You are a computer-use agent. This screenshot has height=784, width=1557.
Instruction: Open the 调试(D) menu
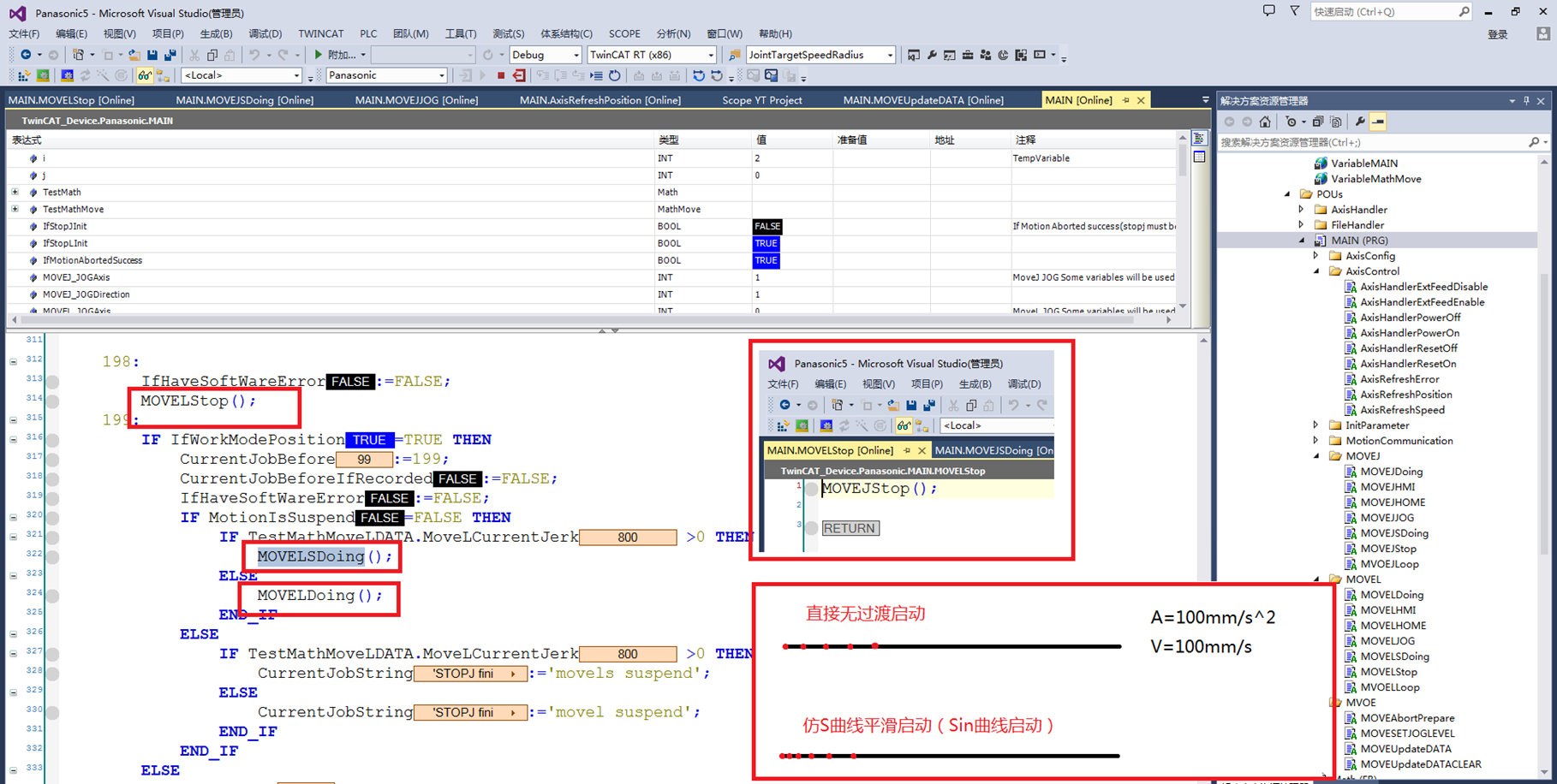pyautogui.click(x=265, y=34)
